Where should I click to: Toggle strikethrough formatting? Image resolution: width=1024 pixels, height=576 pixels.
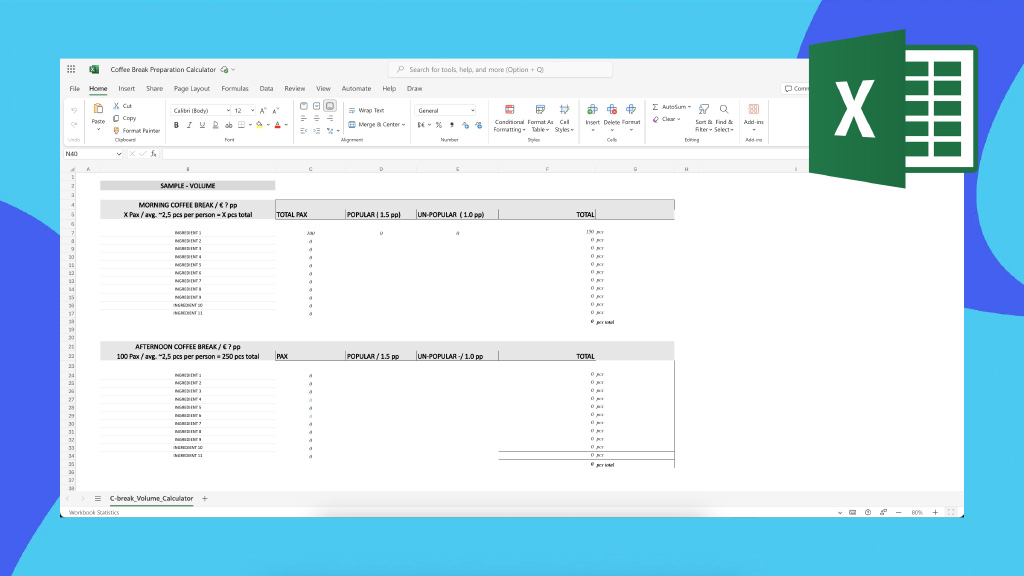tap(229, 125)
